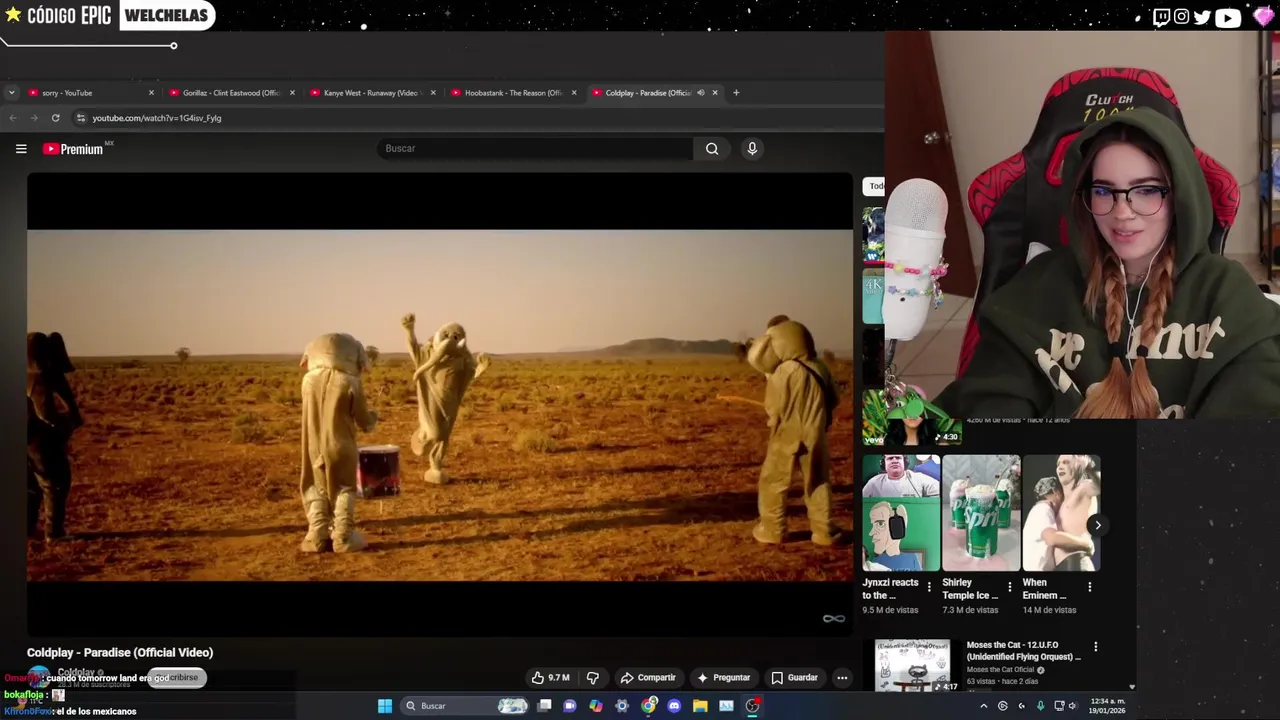Open Task View on the taskbar
The image size is (1280, 720).
[x=544, y=706]
